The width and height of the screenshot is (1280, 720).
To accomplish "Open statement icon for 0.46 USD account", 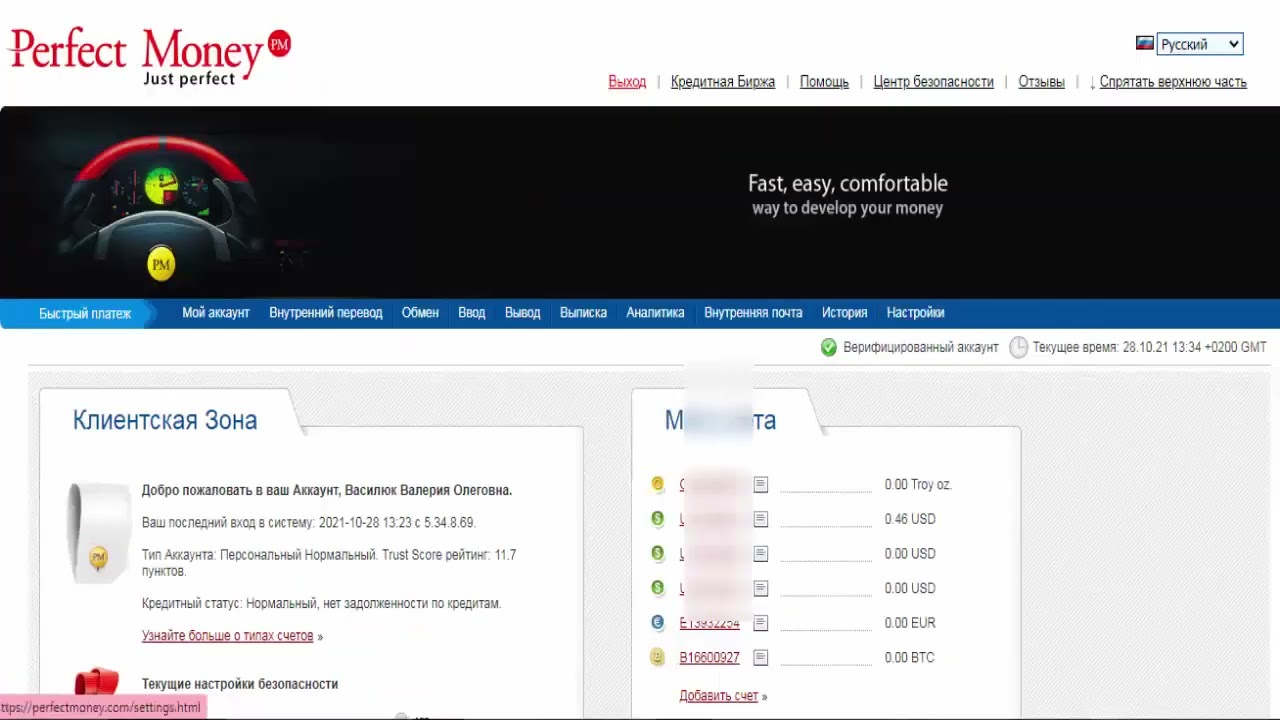I will [x=761, y=519].
